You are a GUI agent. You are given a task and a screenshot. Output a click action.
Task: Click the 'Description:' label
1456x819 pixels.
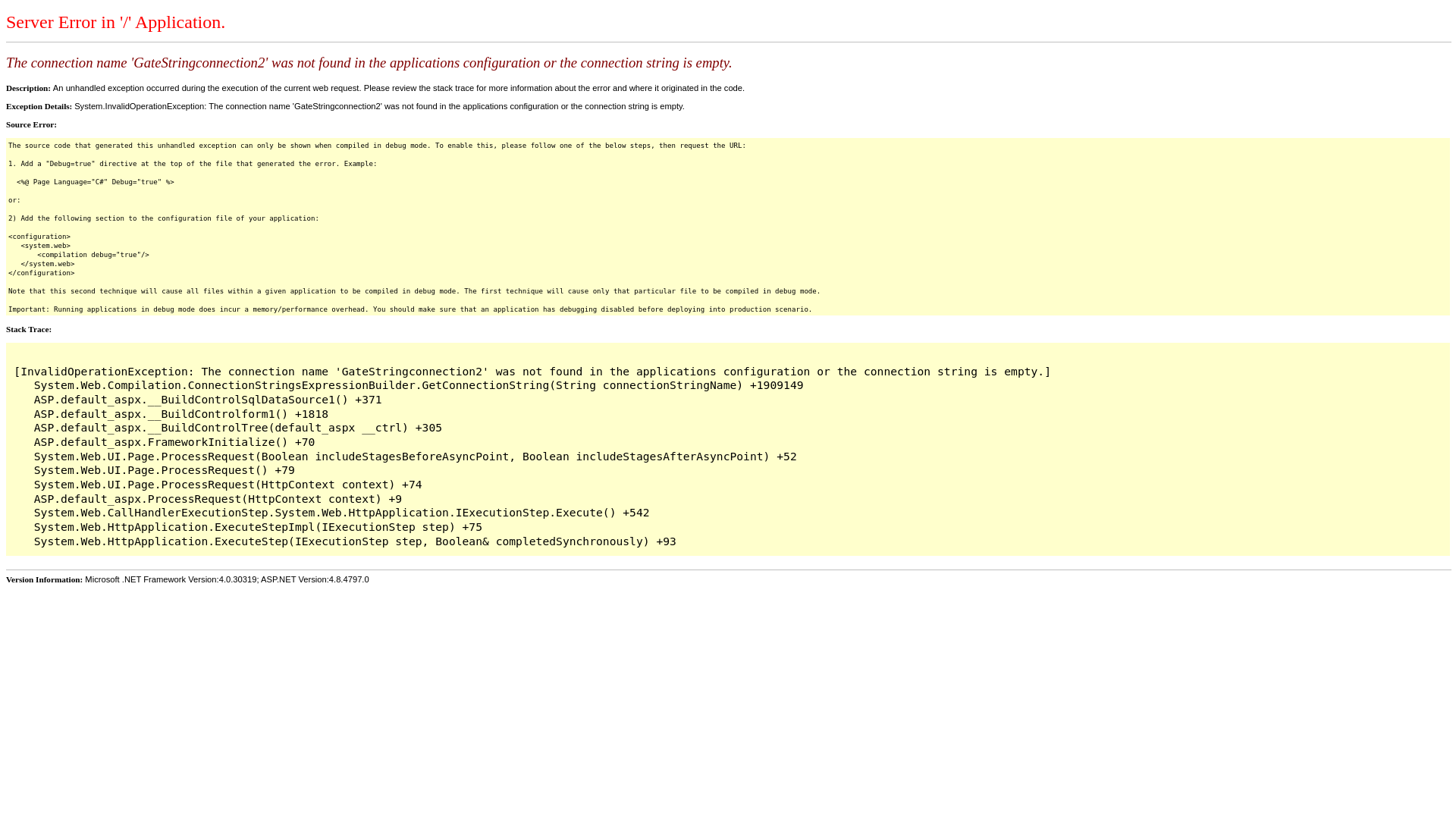pos(28,89)
